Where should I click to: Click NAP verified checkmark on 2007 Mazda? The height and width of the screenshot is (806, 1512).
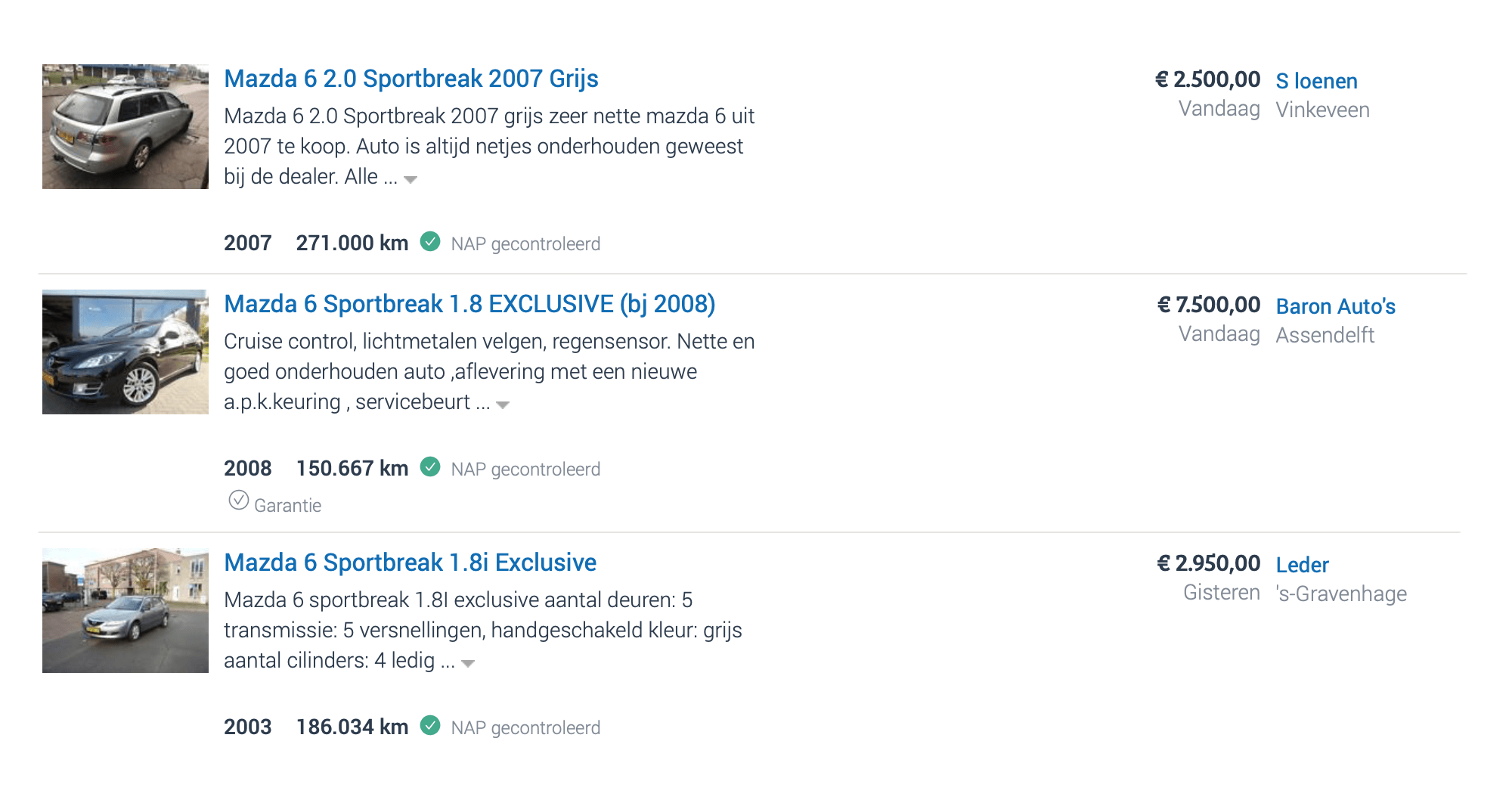[x=430, y=241]
